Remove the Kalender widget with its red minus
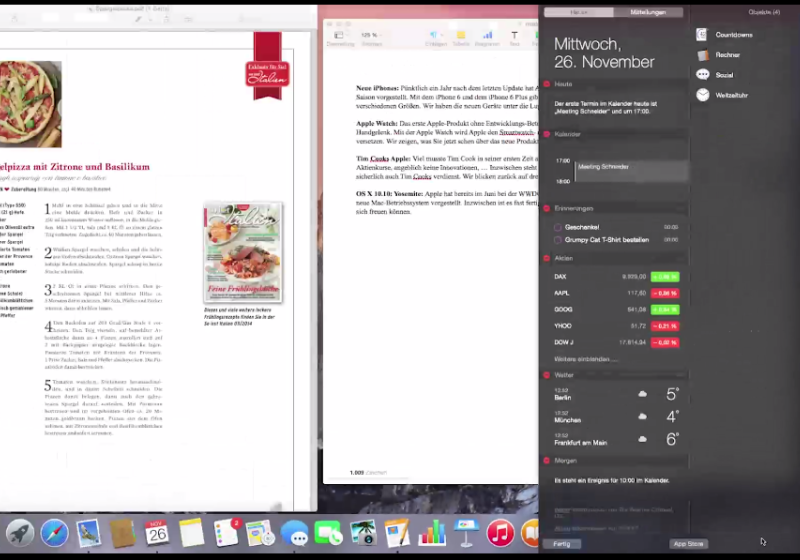The width and height of the screenshot is (800, 560). 546,134
